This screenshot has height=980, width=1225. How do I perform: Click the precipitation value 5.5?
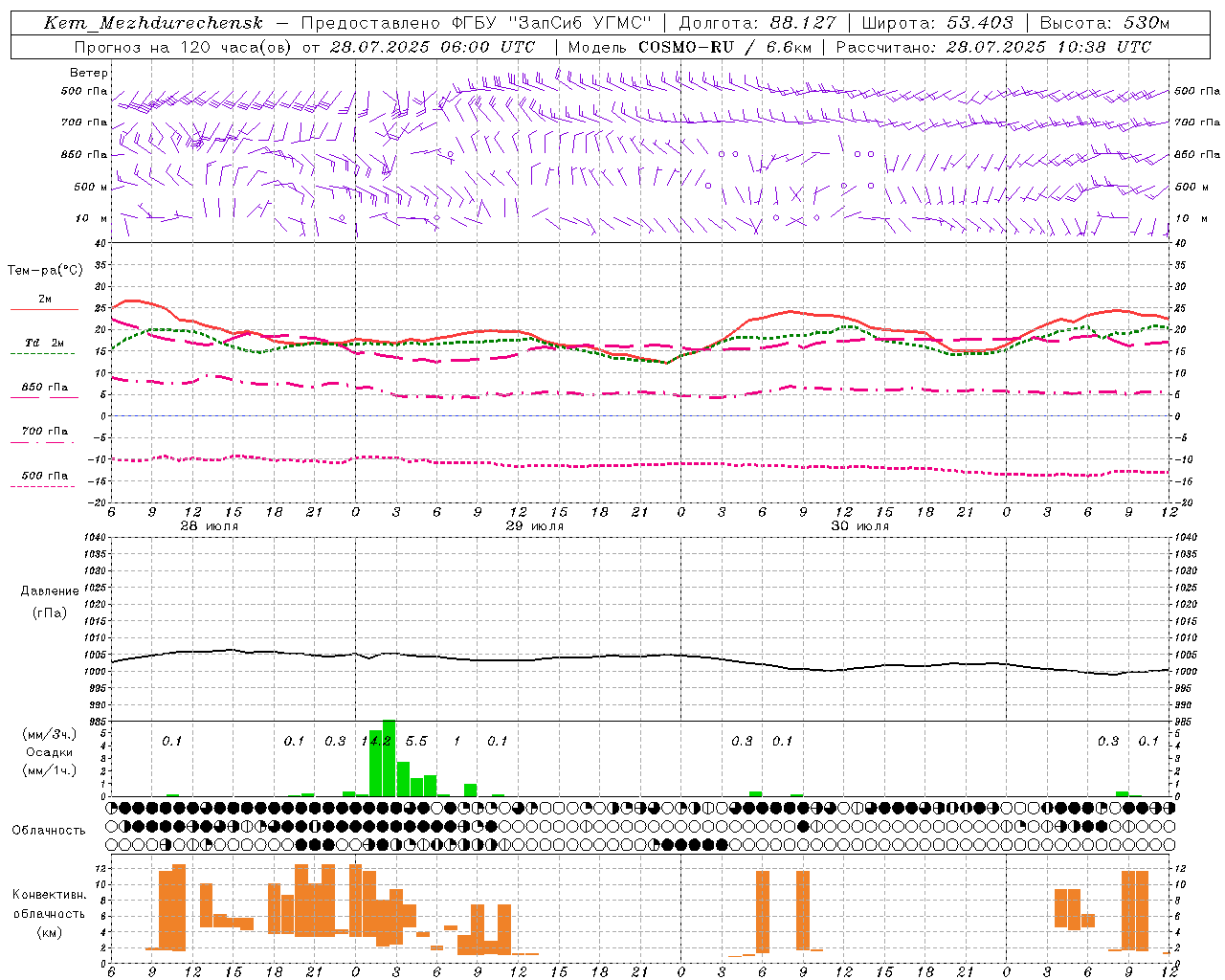point(416,742)
